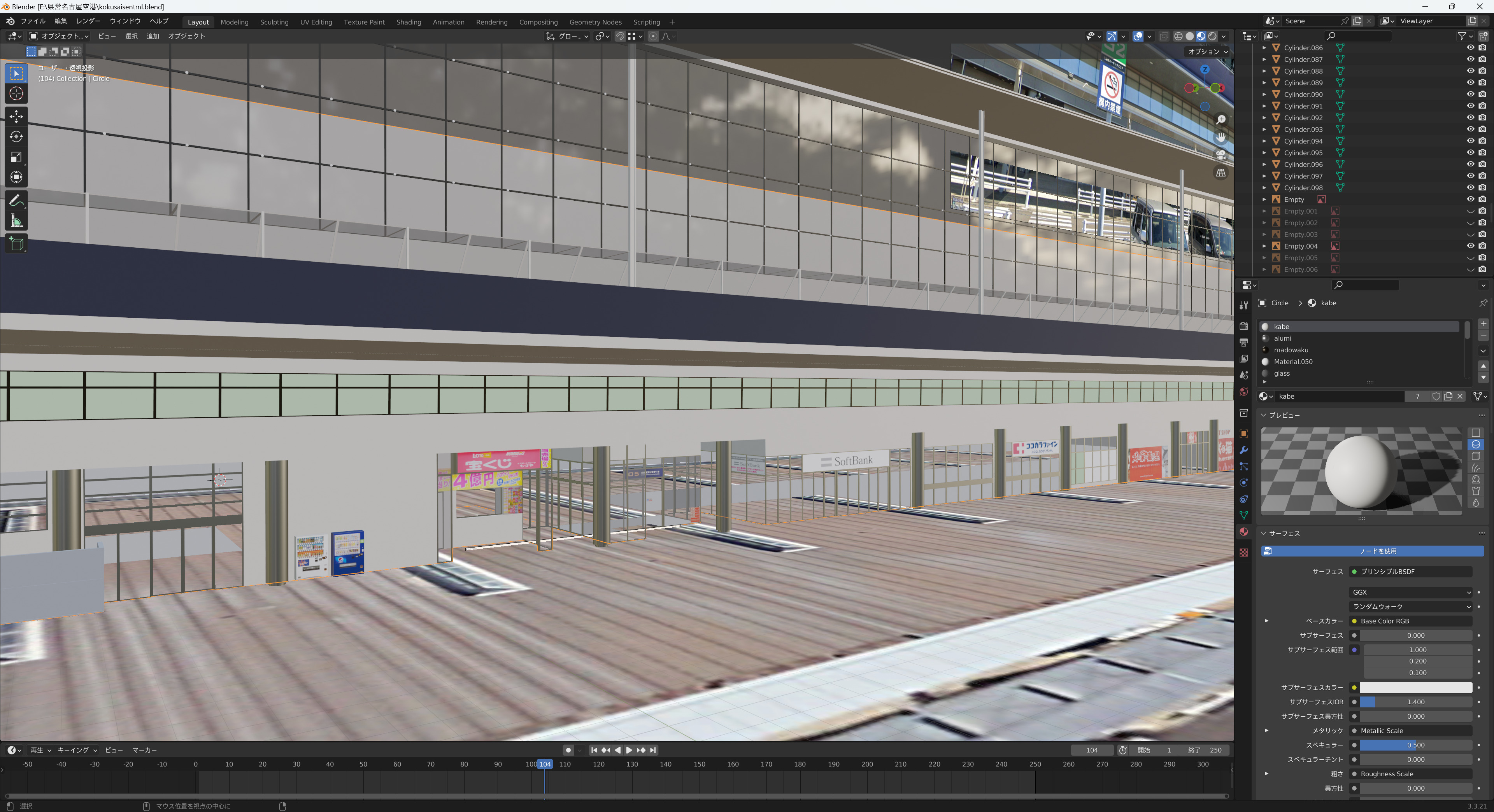Open the キーイング timeline menu

(77, 750)
